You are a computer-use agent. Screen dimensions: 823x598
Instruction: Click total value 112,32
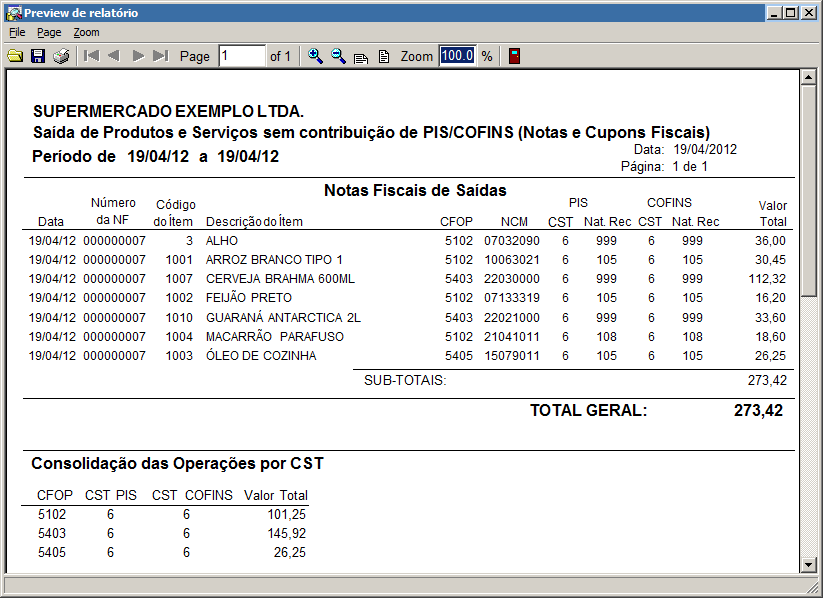[767, 278]
